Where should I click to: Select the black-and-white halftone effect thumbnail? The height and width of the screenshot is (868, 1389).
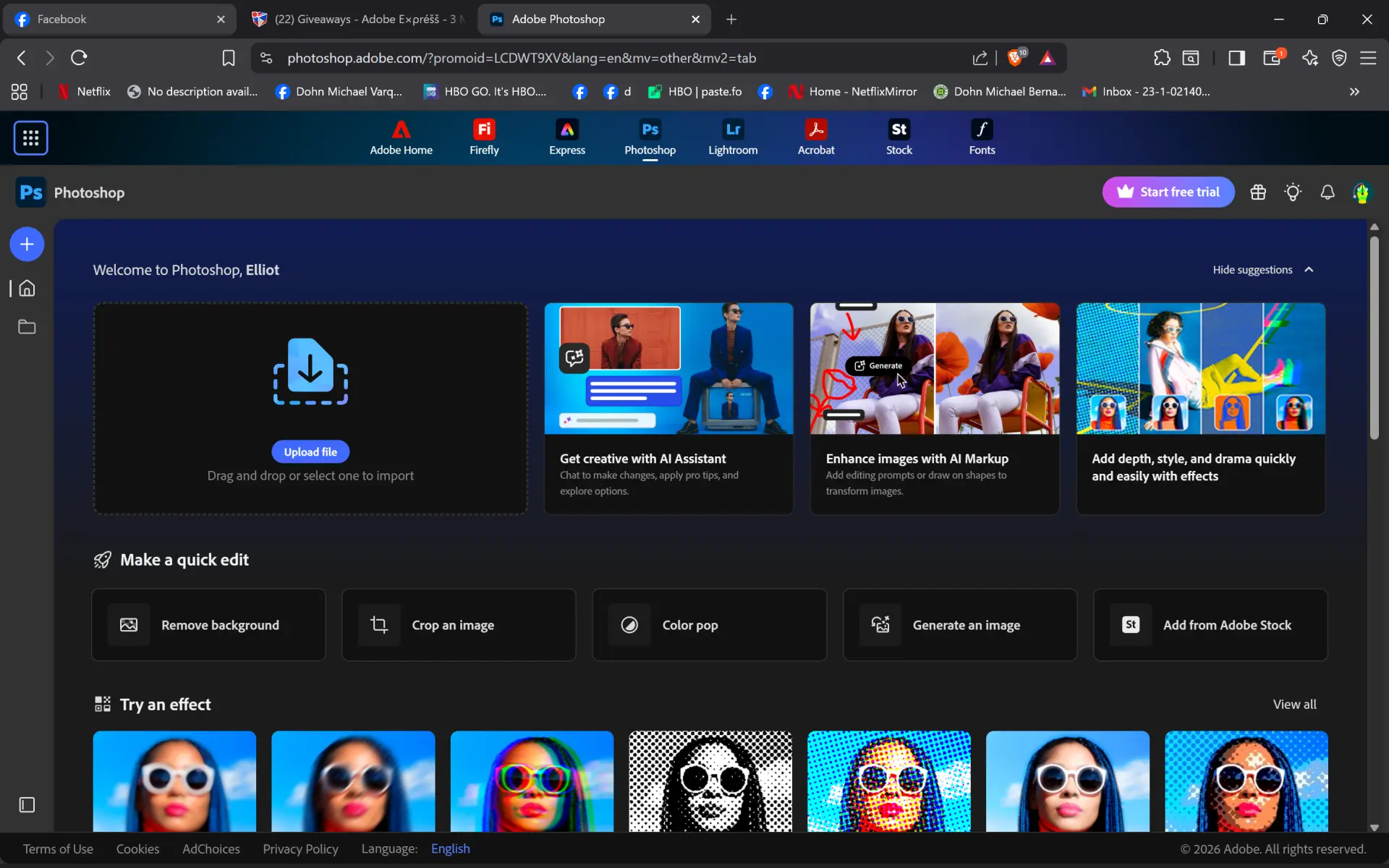(710, 781)
